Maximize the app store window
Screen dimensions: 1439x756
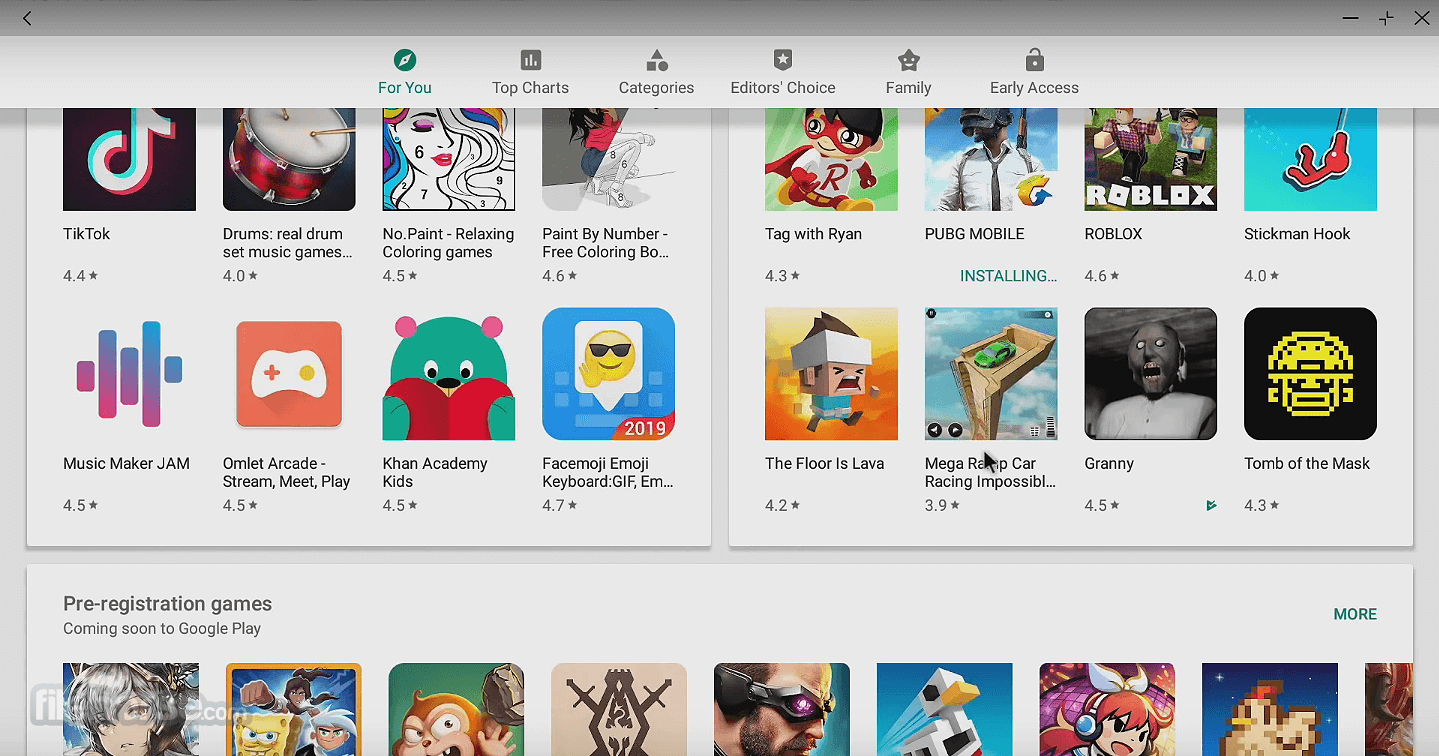point(1386,18)
